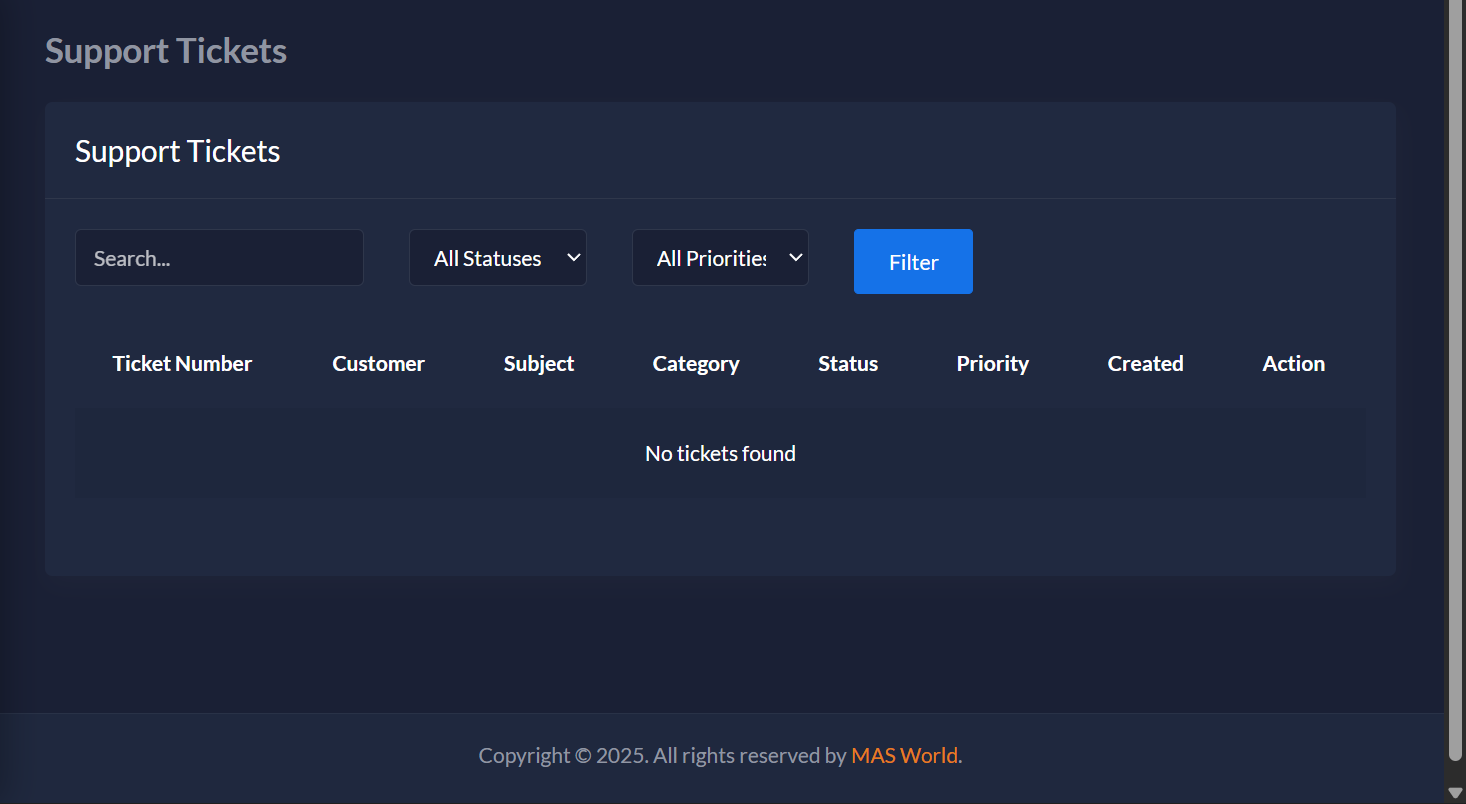Click the Search input field

tap(219, 257)
